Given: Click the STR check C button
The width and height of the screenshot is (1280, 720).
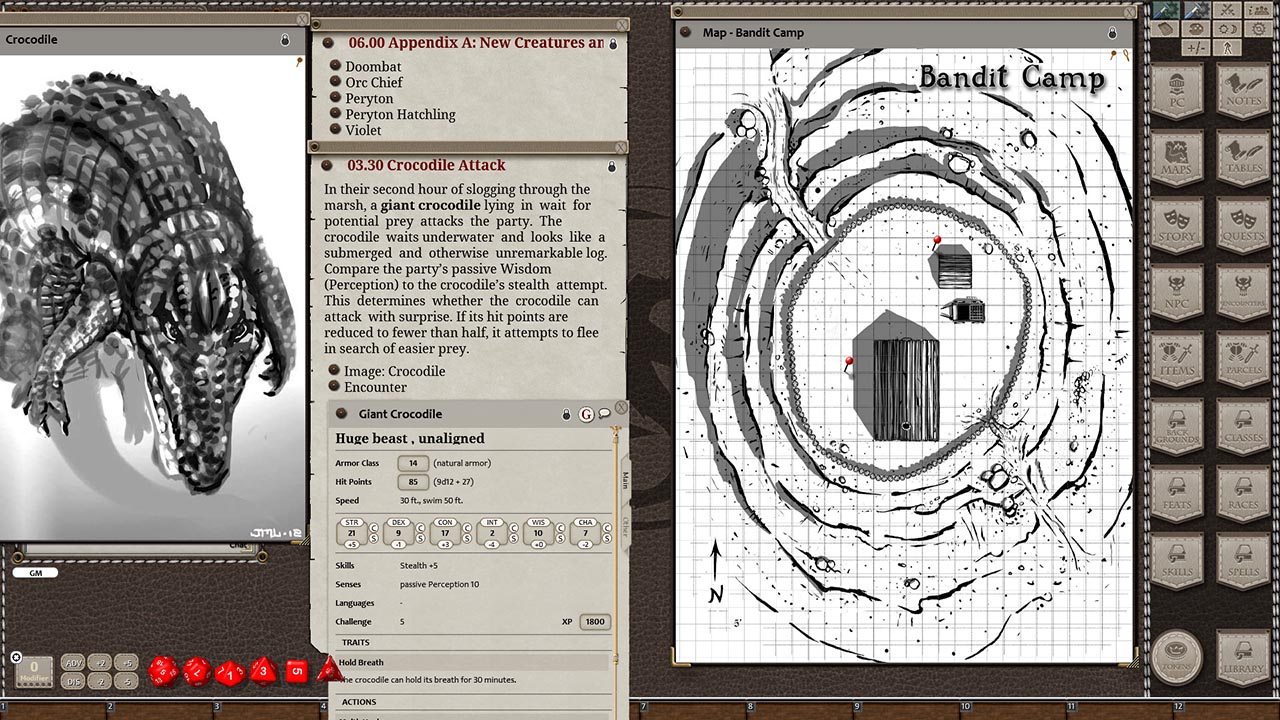Looking at the screenshot, I should [374, 527].
